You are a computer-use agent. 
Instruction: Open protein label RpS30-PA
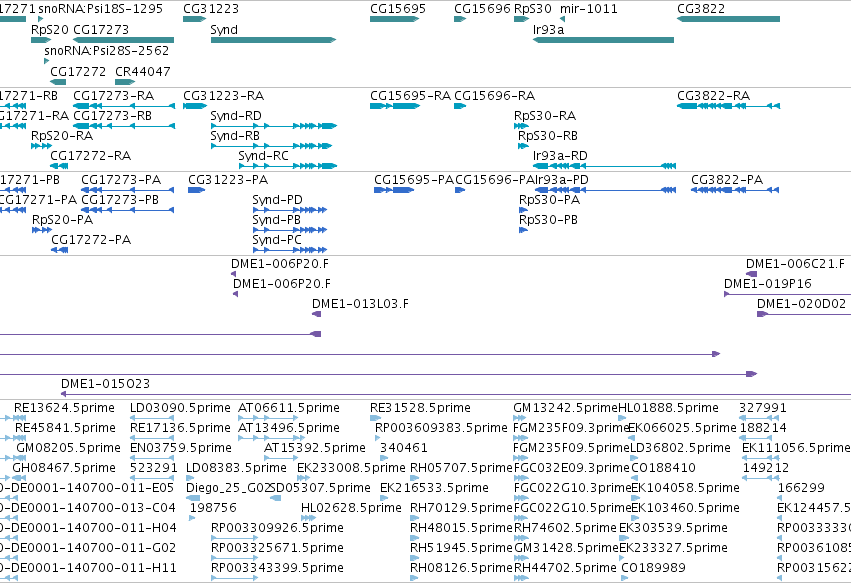pyautogui.click(x=550, y=200)
